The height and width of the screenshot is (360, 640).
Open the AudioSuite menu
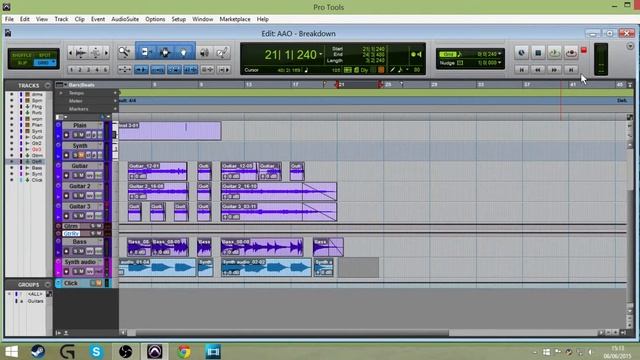coord(125,19)
